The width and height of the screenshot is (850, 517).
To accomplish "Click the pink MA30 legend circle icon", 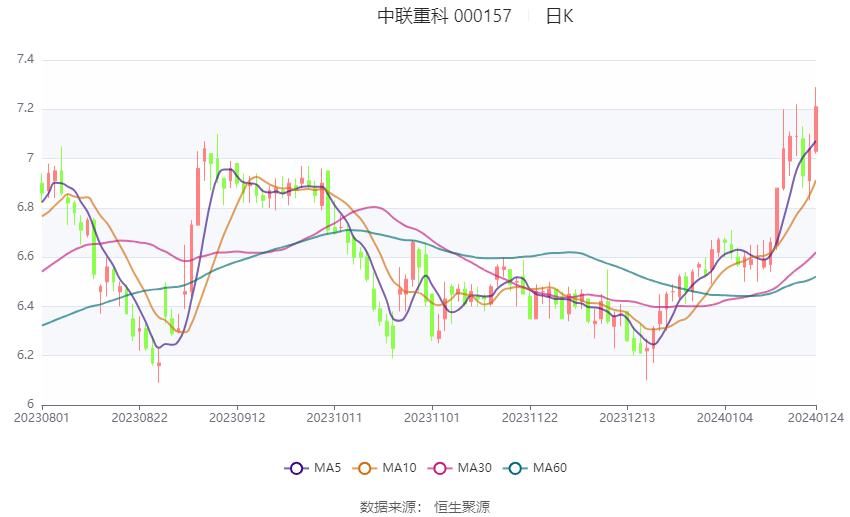I will click(440, 468).
